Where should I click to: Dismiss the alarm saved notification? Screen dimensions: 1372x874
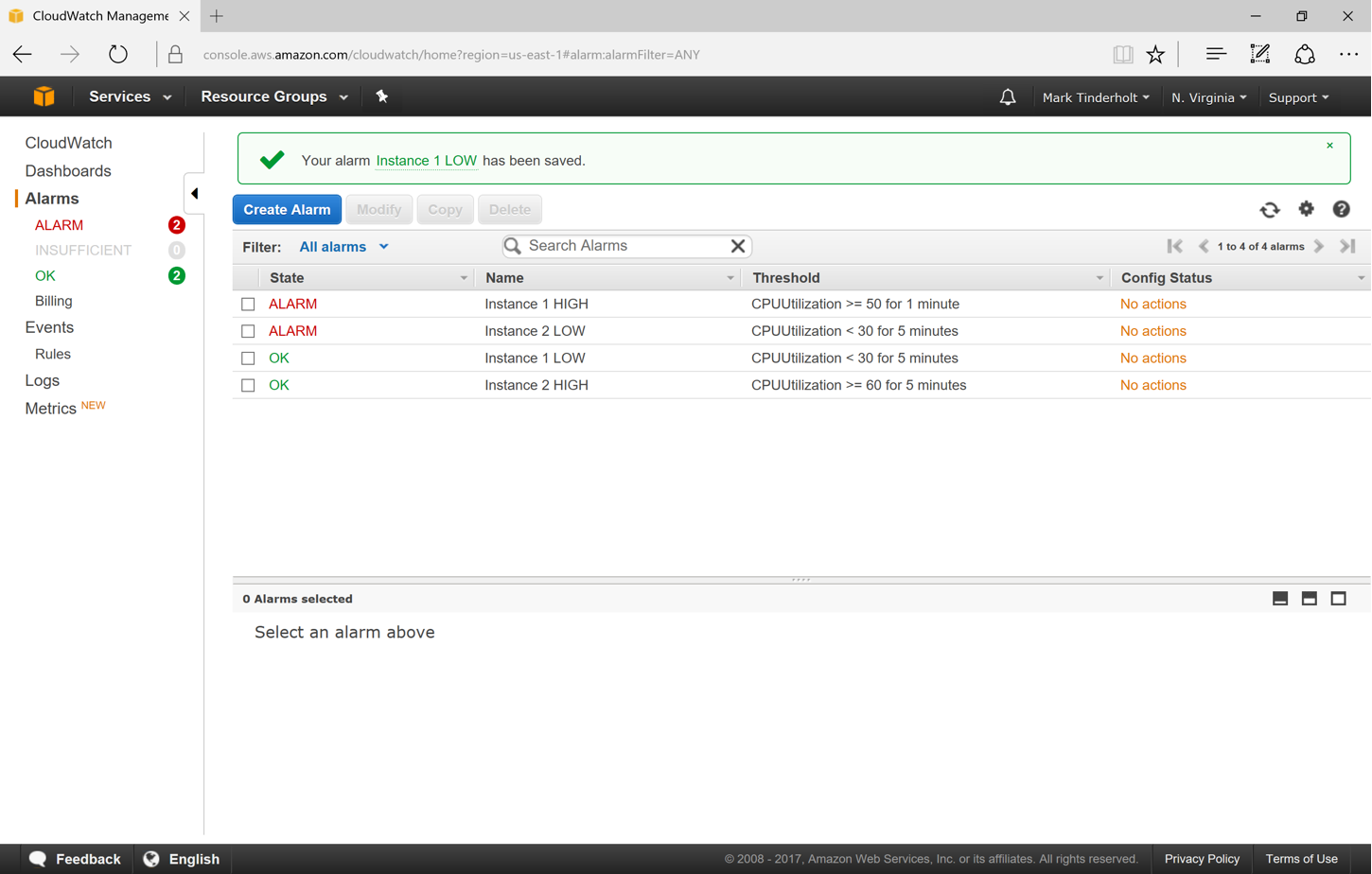1329,146
